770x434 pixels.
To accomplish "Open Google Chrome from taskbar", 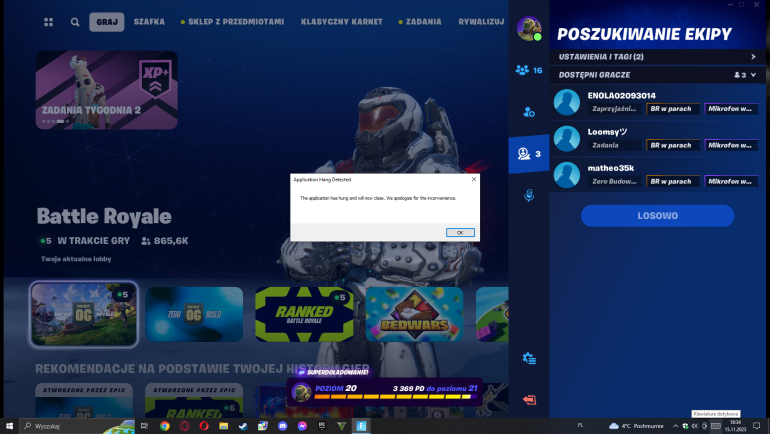I will click(x=165, y=426).
